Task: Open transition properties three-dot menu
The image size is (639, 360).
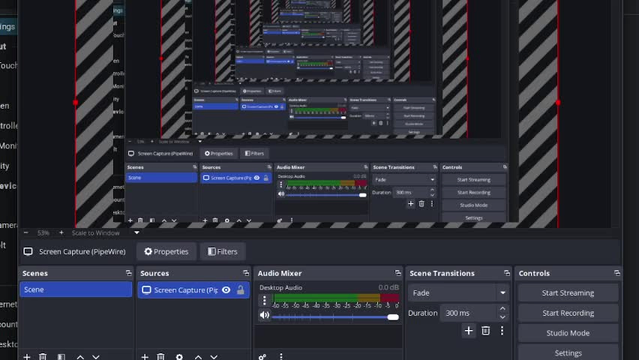Action: click(502, 330)
